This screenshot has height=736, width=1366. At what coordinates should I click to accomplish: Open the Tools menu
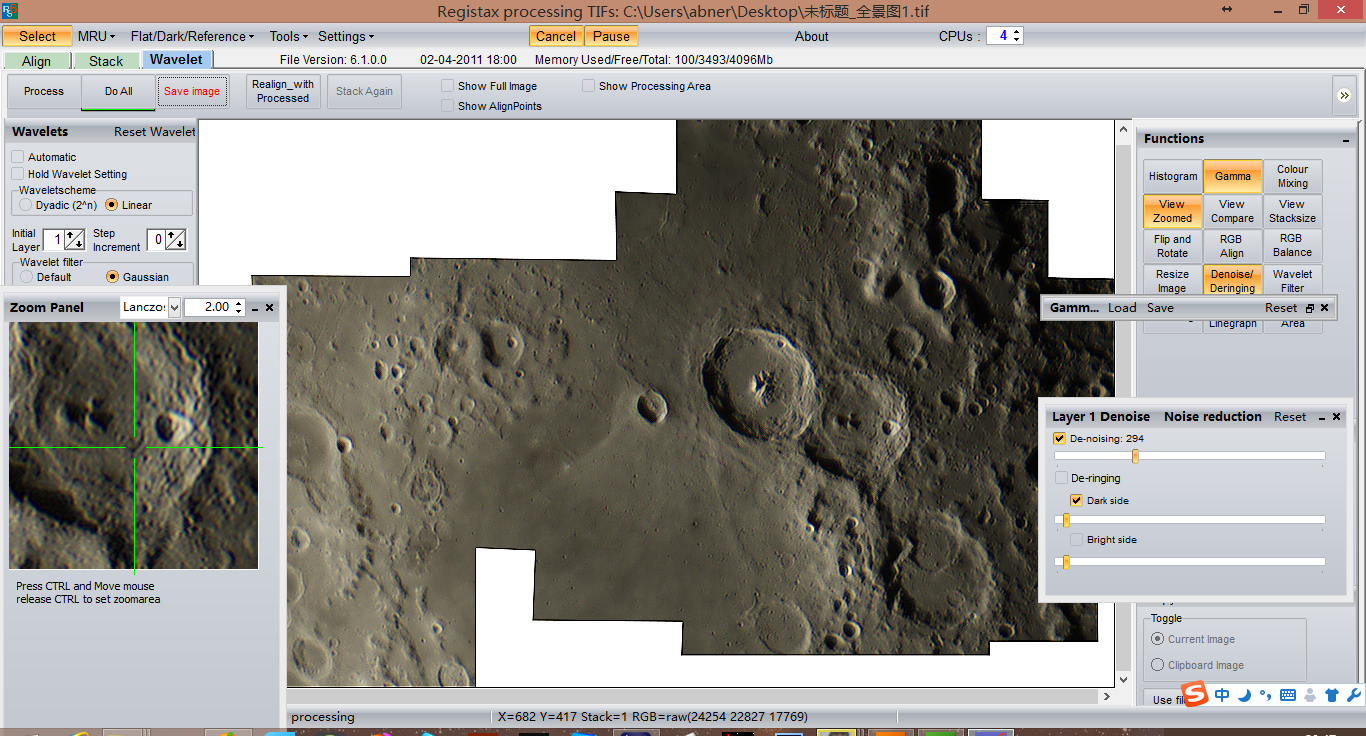click(289, 36)
